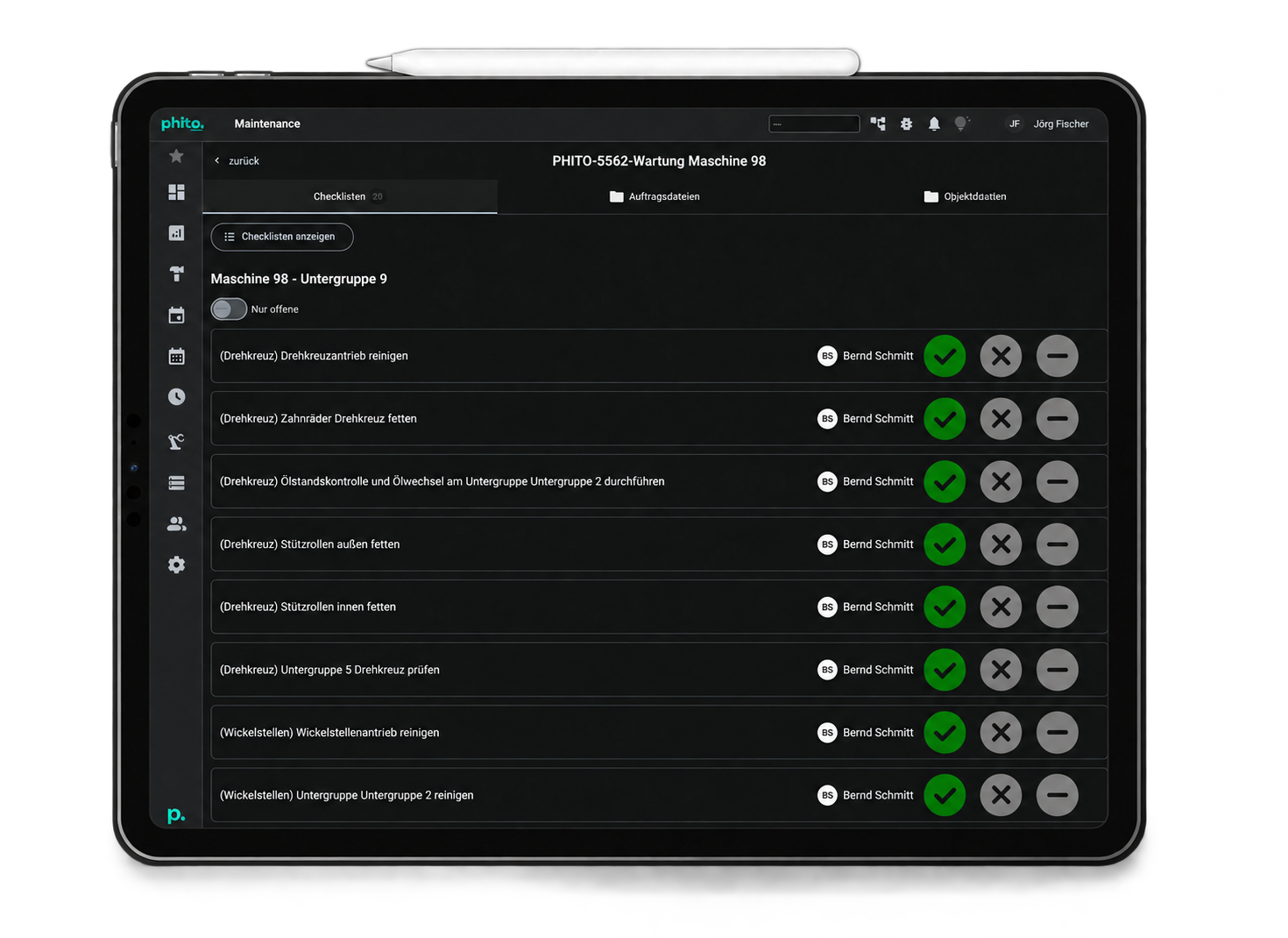Check off Wickelstellenantrieb reinigen
This screenshot has height=938, width=1288.
[945, 733]
